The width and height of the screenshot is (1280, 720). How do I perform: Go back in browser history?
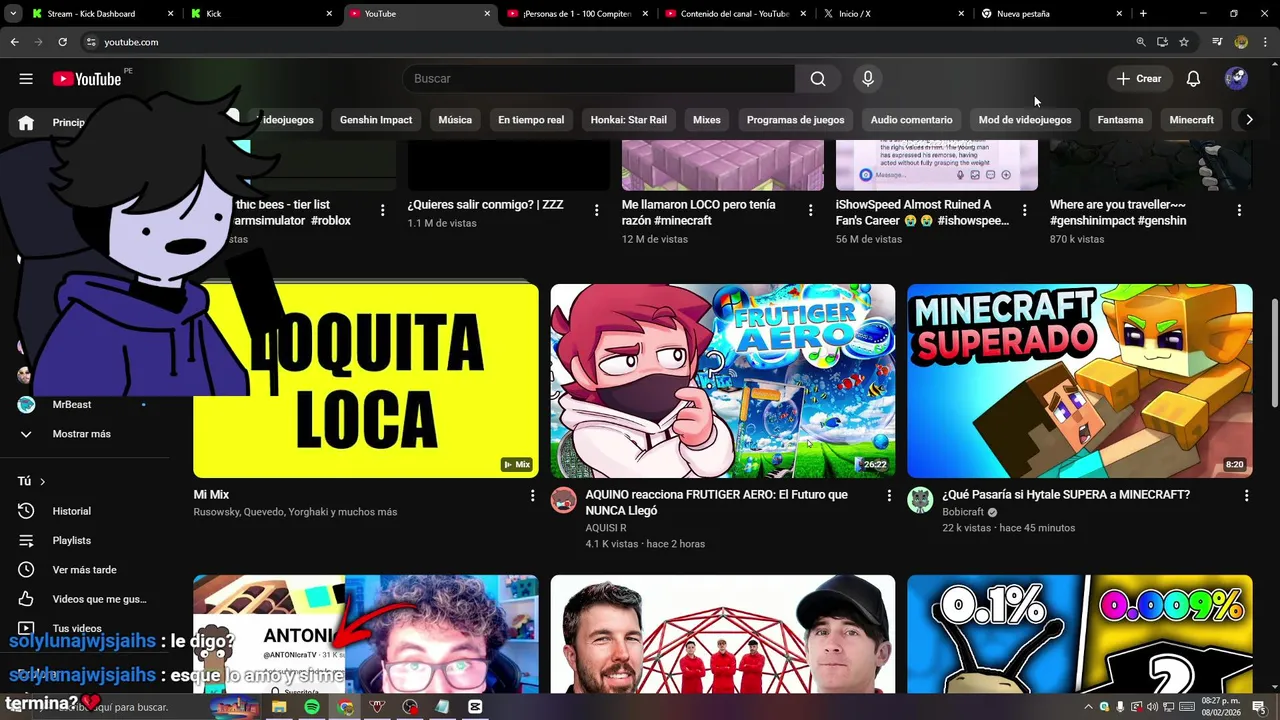[x=14, y=42]
